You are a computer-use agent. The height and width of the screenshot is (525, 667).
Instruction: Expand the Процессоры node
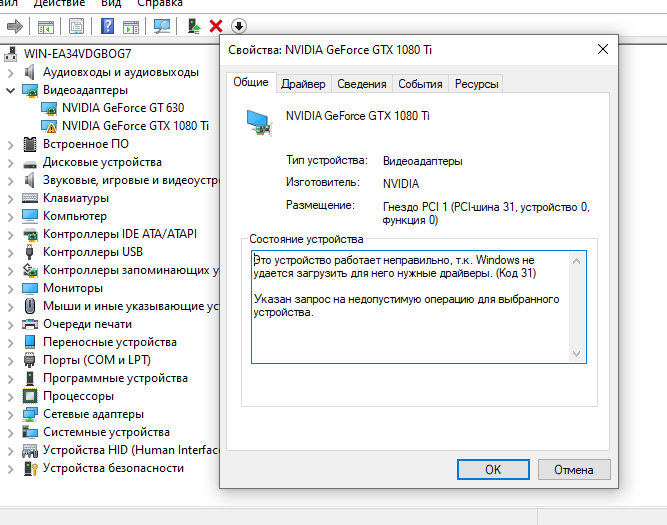coord(11,397)
